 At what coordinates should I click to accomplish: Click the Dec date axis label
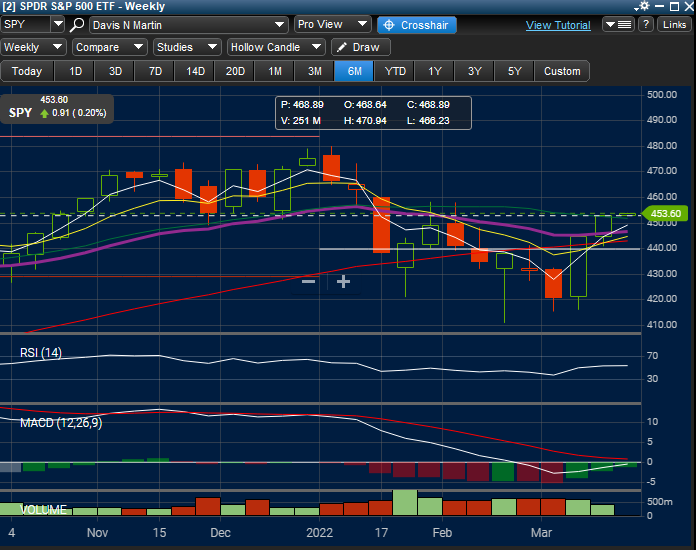point(220,532)
